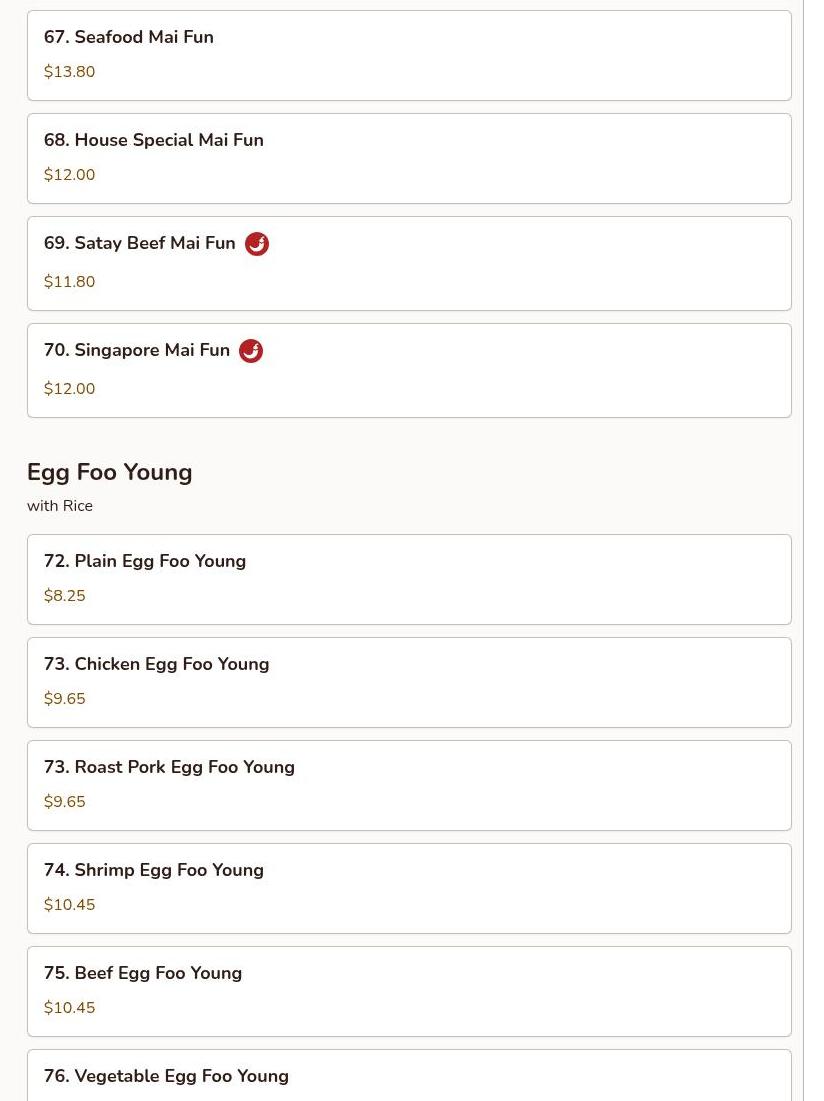Click $10.45 price under Shrimp Egg Foo Young
Screen dimensions: 824x1101
click(69, 905)
